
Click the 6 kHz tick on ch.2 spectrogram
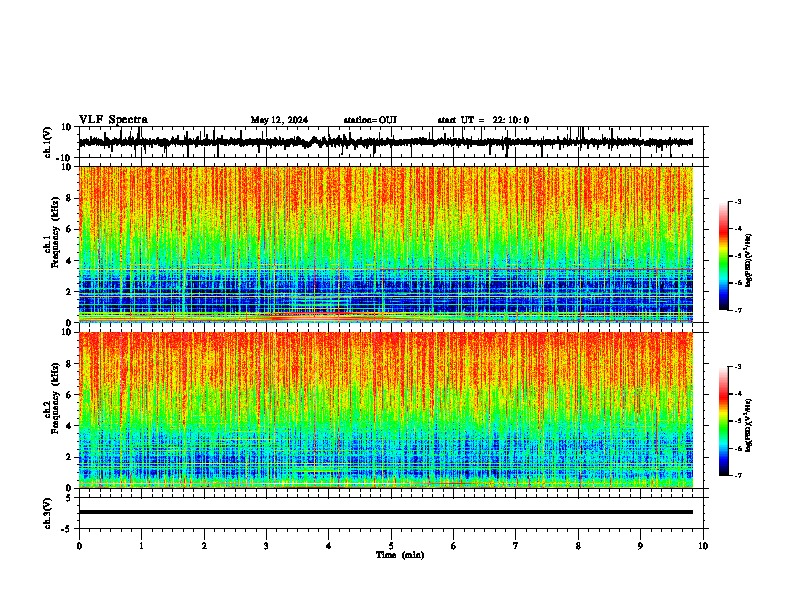point(69,395)
